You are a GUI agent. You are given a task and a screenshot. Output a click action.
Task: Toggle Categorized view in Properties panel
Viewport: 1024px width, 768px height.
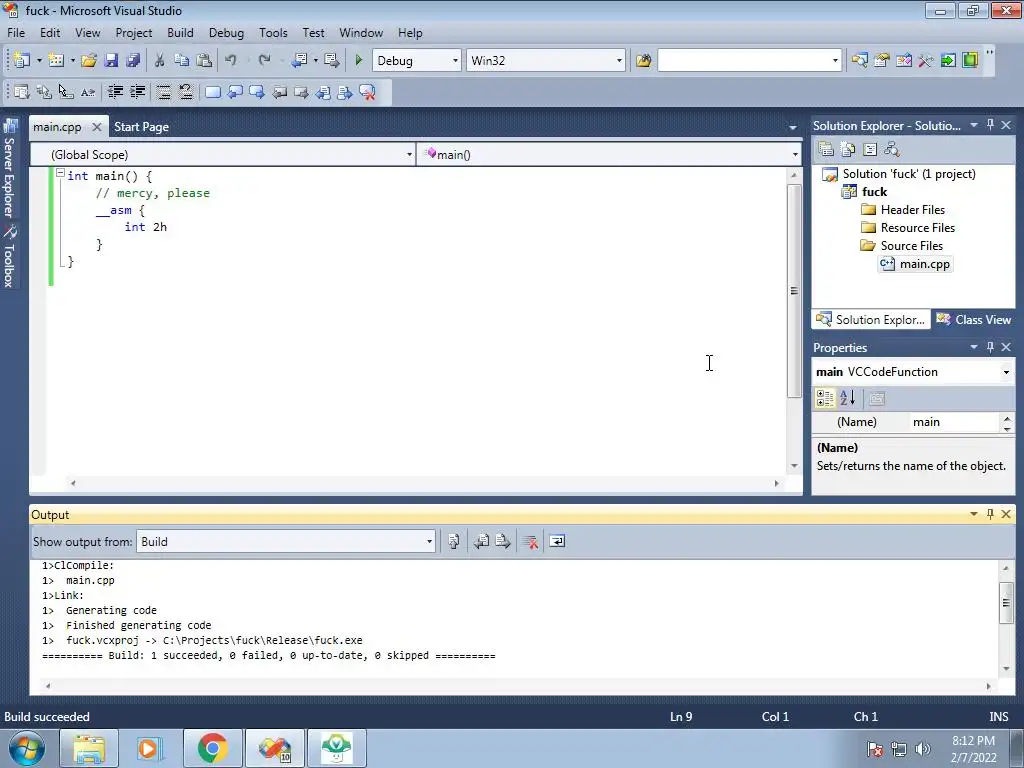(825, 398)
